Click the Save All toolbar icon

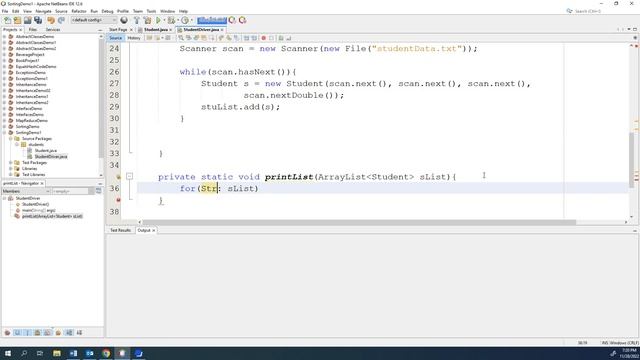point(38,20)
